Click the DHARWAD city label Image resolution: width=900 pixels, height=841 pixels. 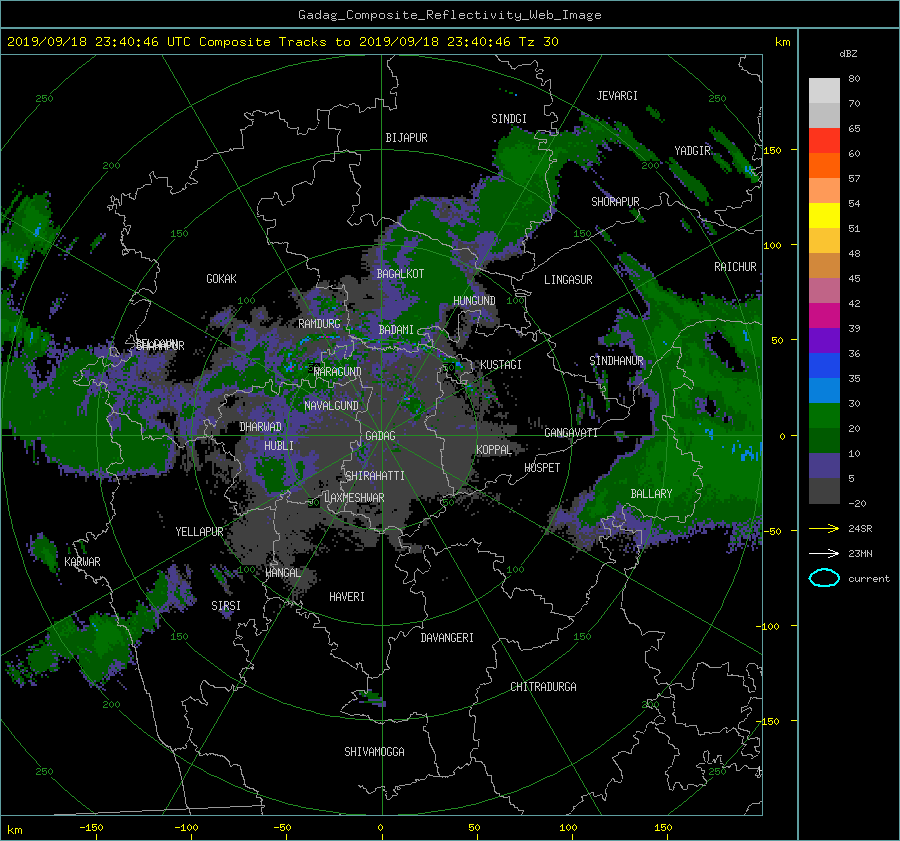[260, 427]
